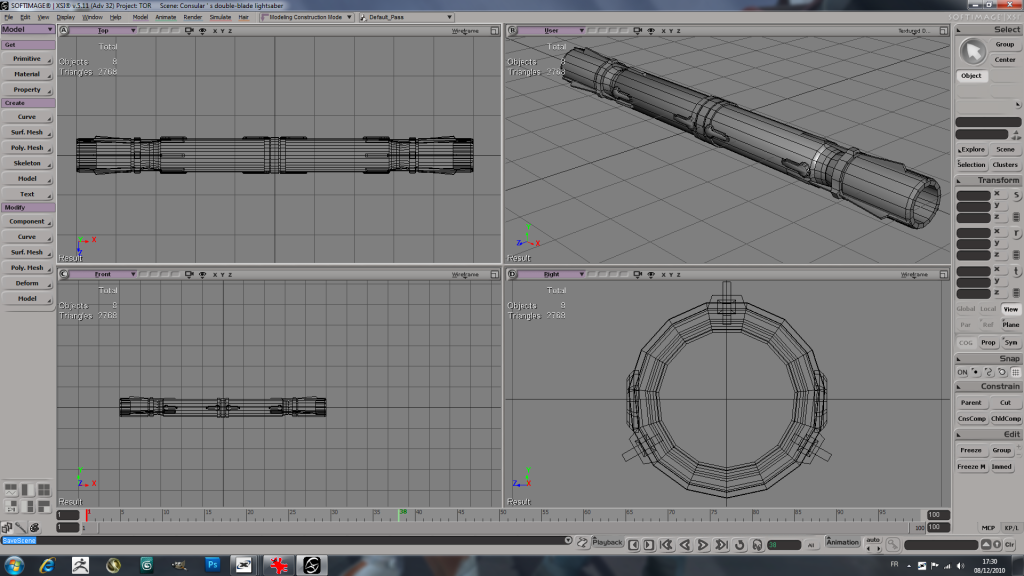Toggle eye visibility in Right viewport
This screenshot has width=1024, height=576.
[x=651, y=274]
